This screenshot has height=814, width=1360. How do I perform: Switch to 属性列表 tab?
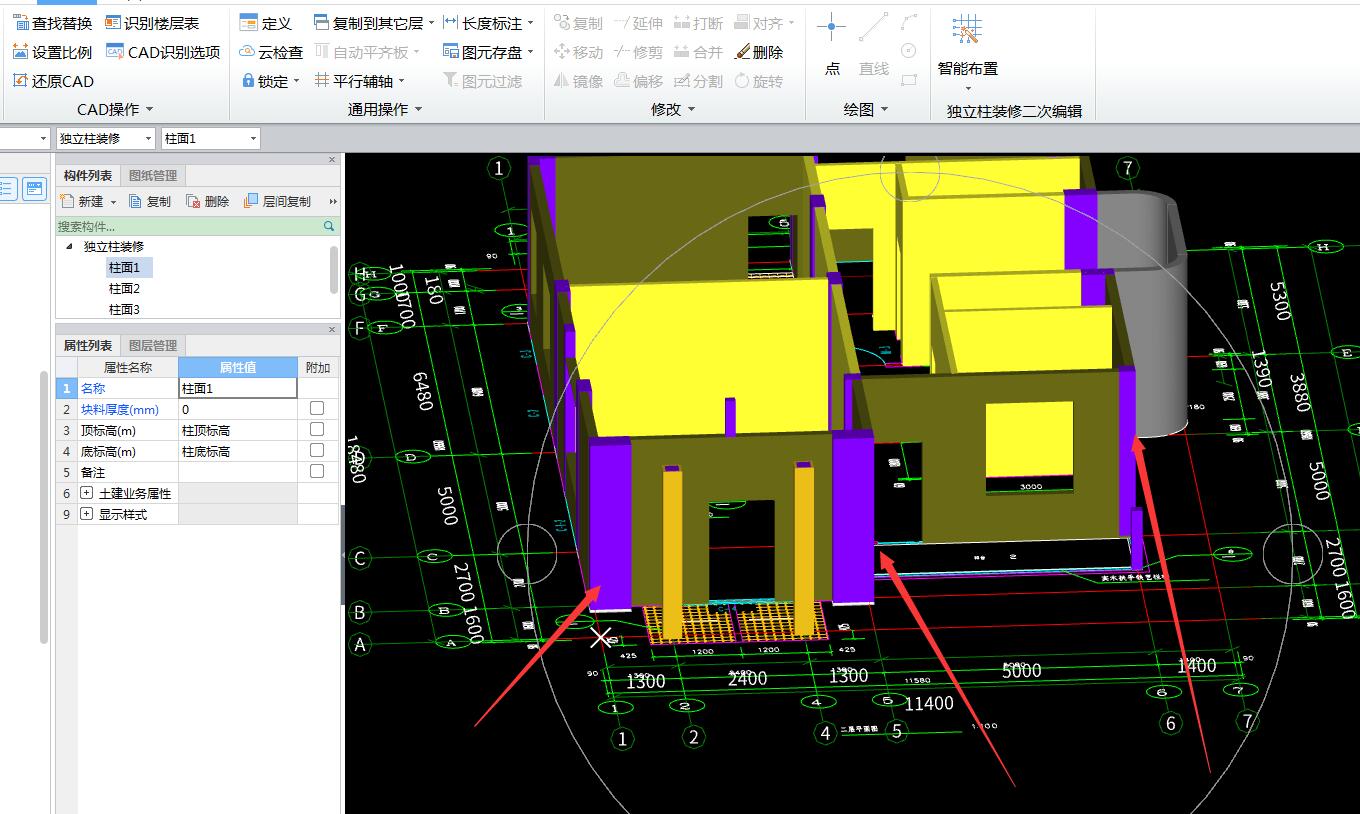[88, 346]
